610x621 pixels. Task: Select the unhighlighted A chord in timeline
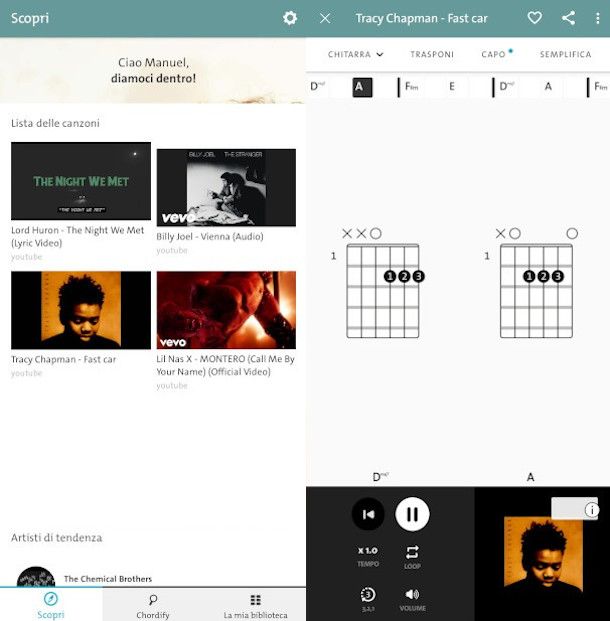pos(548,86)
